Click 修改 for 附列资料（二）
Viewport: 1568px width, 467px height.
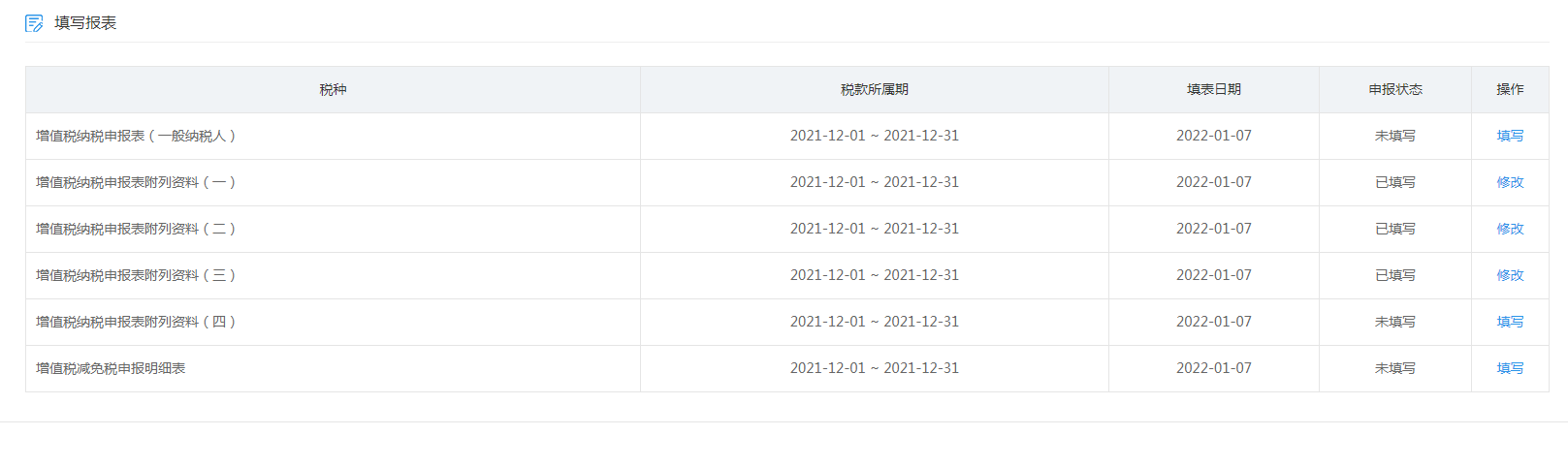click(x=1510, y=229)
